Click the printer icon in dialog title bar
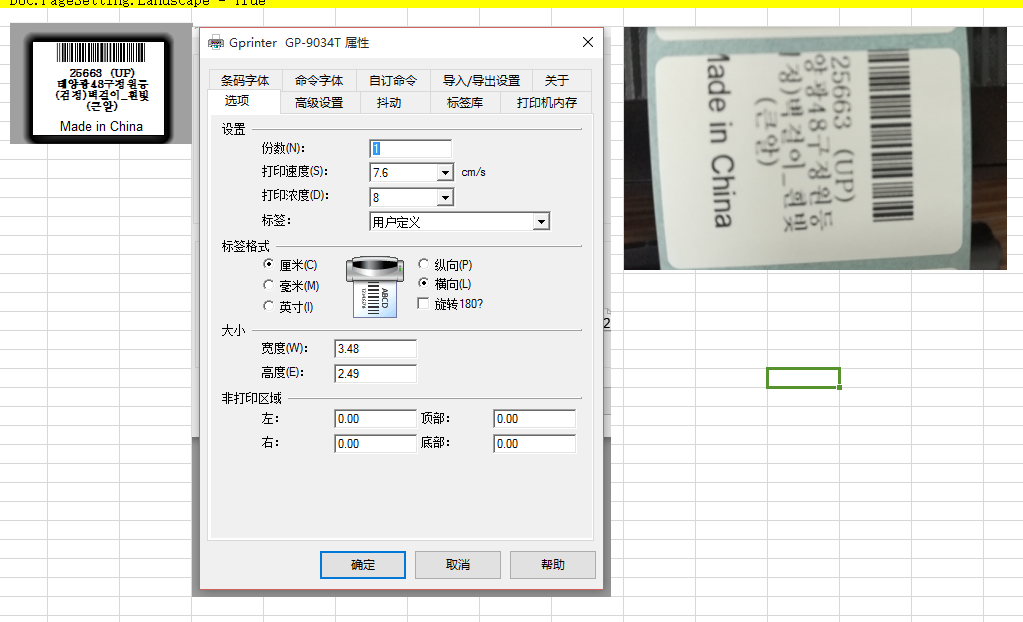Image resolution: width=1023 pixels, height=622 pixels. (215, 43)
